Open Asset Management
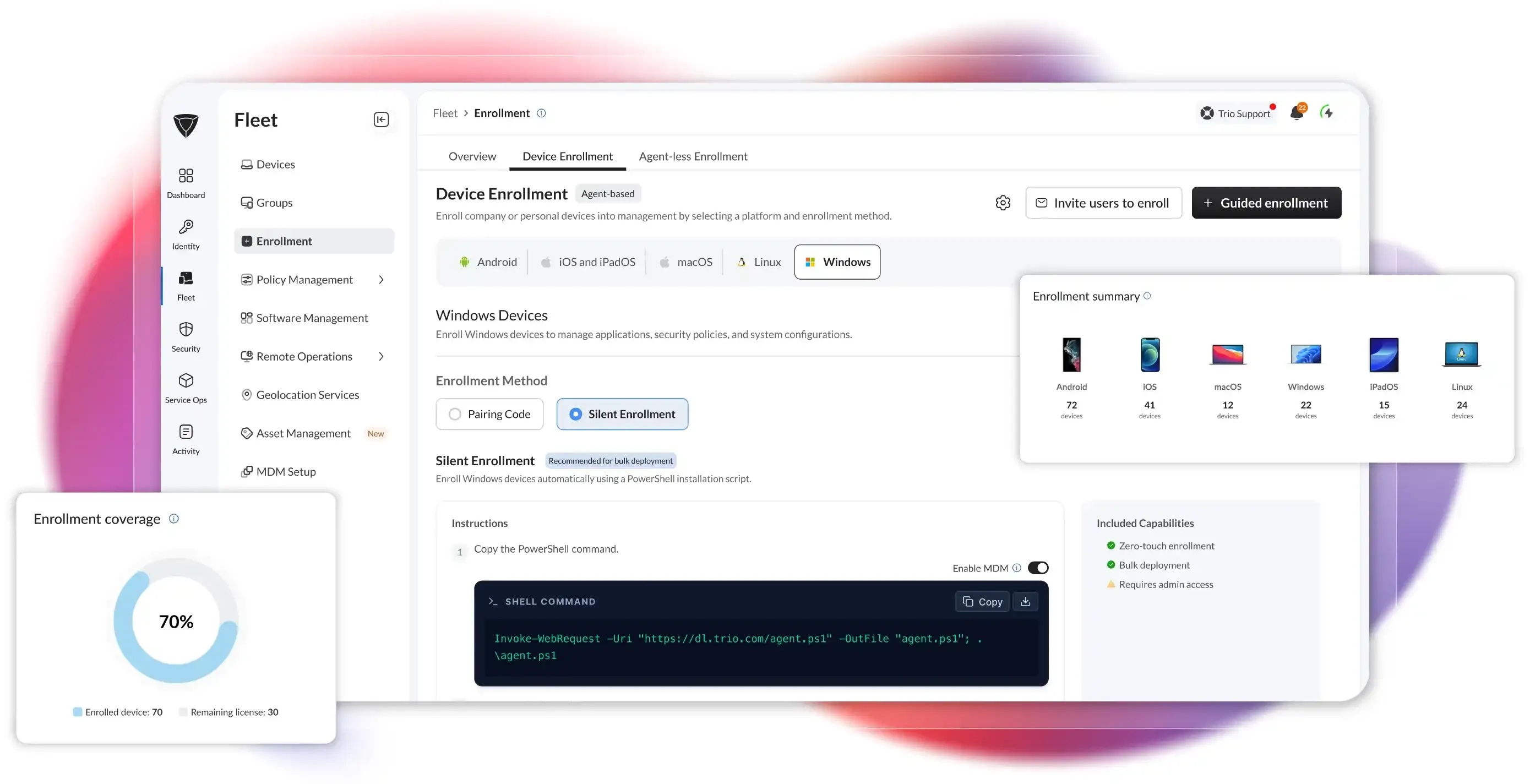 point(314,434)
